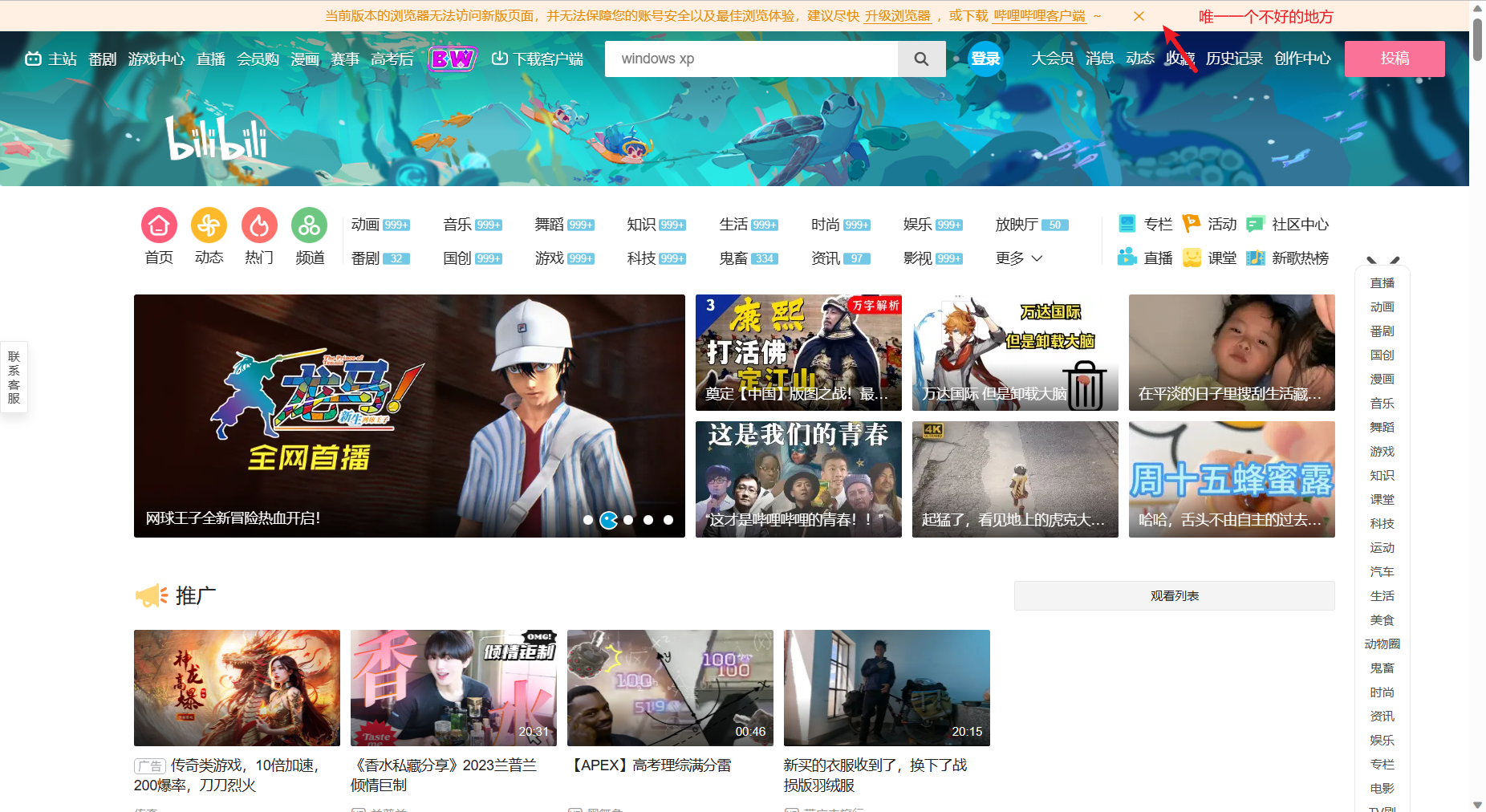The image size is (1486, 812).
Task: Open 资讯 category with 97
Action: (841, 258)
